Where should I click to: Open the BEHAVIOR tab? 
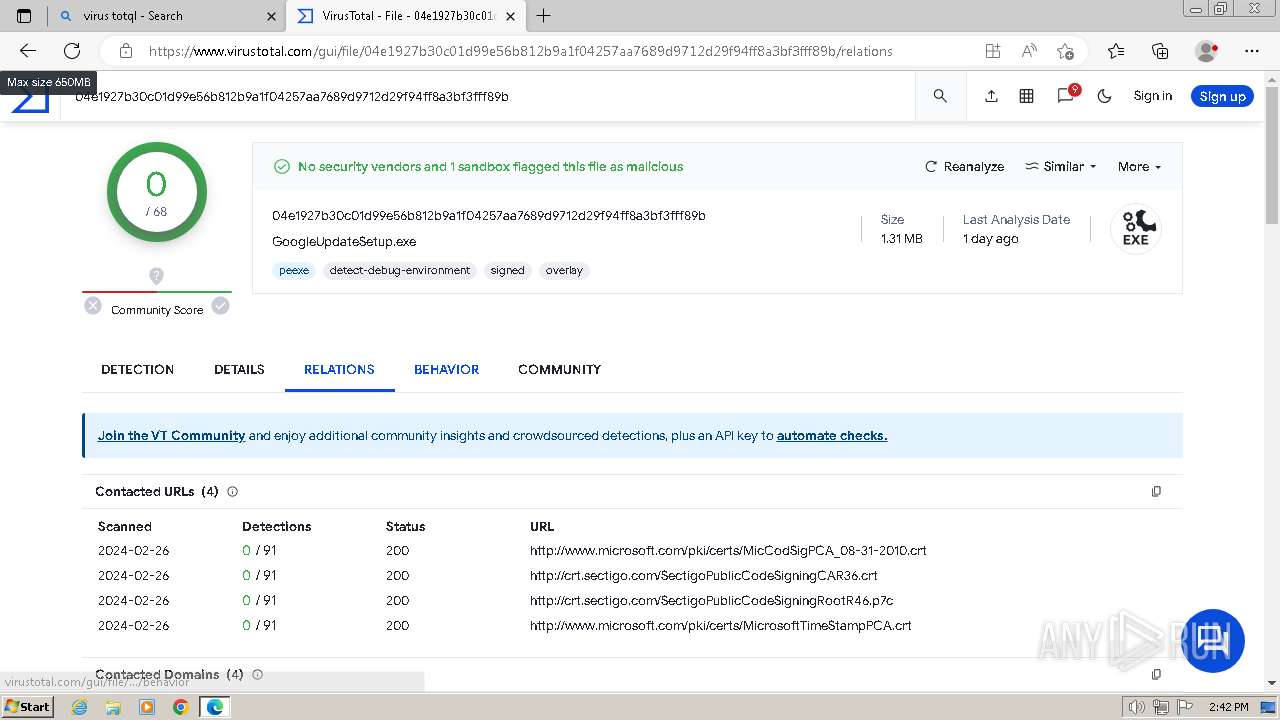click(446, 369)
